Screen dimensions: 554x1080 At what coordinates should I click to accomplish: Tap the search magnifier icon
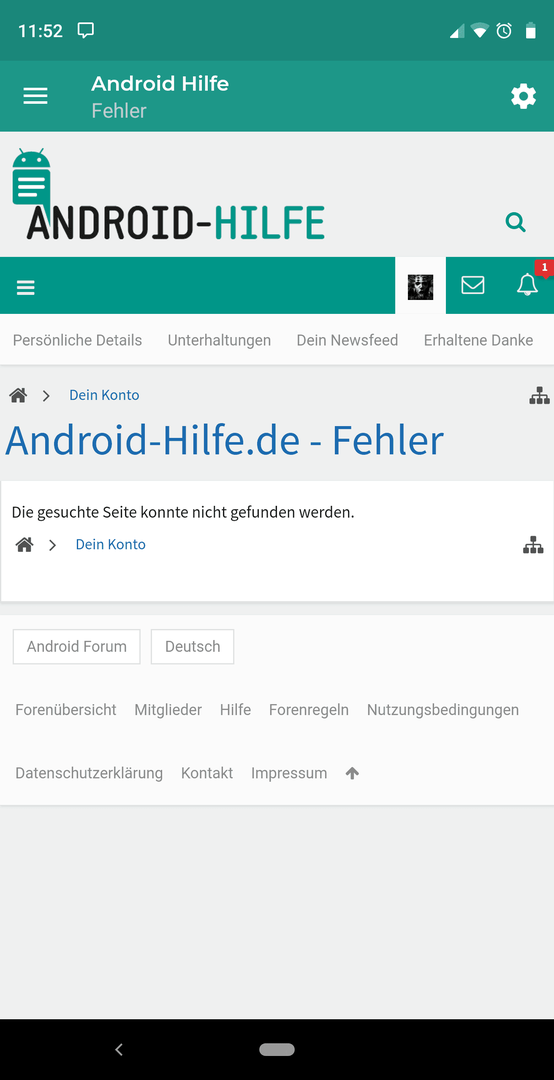pos(515,222)
